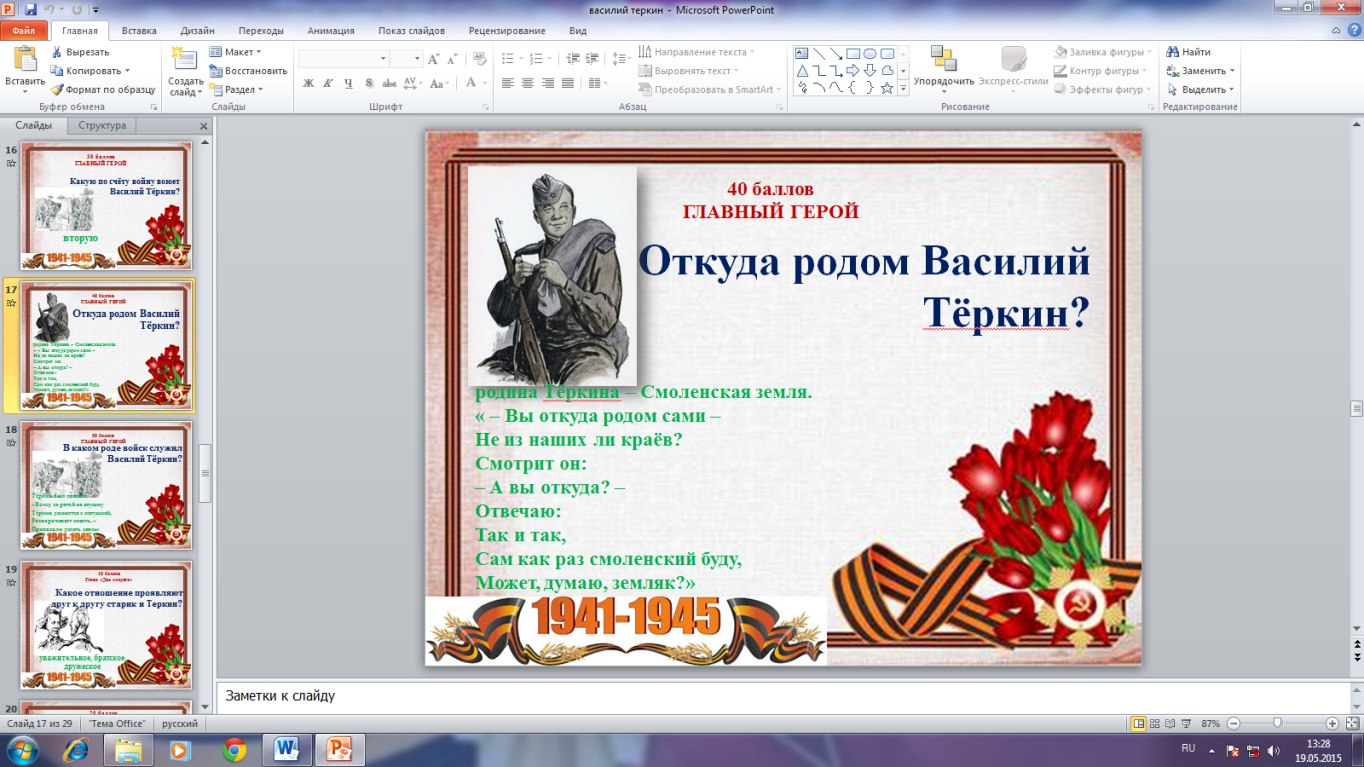Close the slides pane with the X
Screen dimensions: 1364x767
(x=204, y=126)
